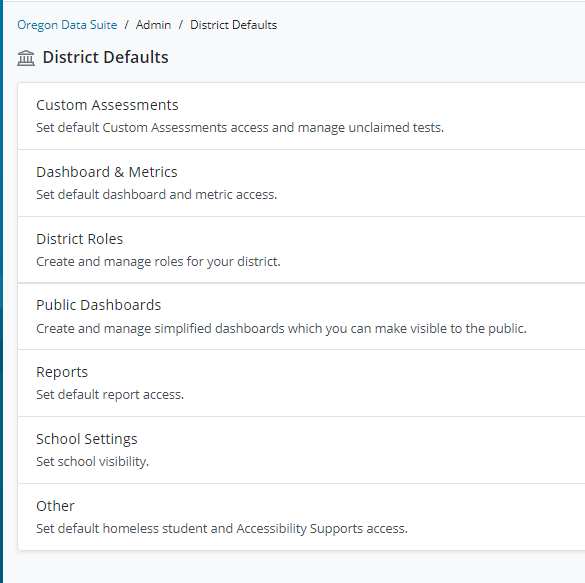Click 'Set default dashboard and metric access' text

157,194
